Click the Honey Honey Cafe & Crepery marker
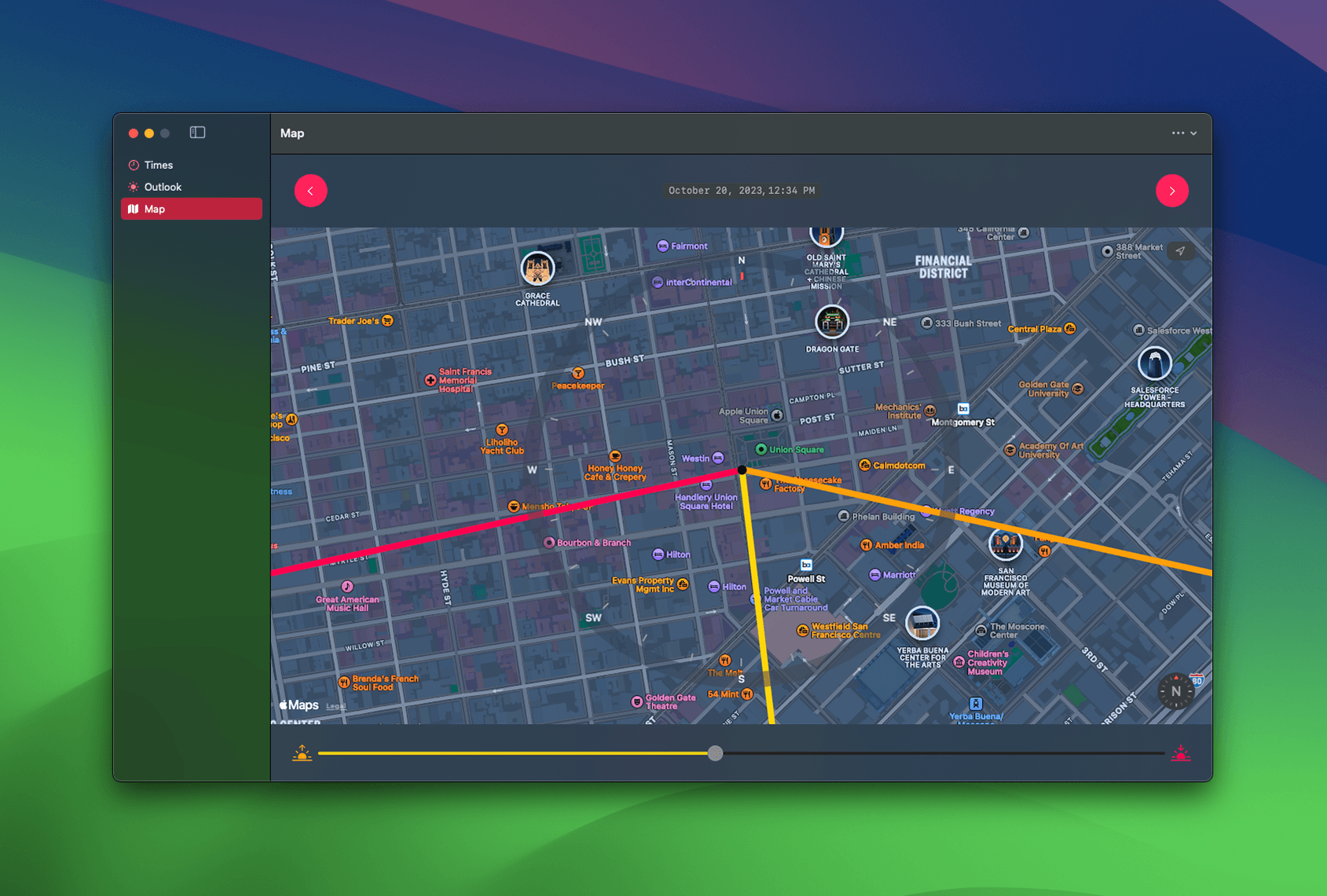1327x896 pixels. pos(615,456)
